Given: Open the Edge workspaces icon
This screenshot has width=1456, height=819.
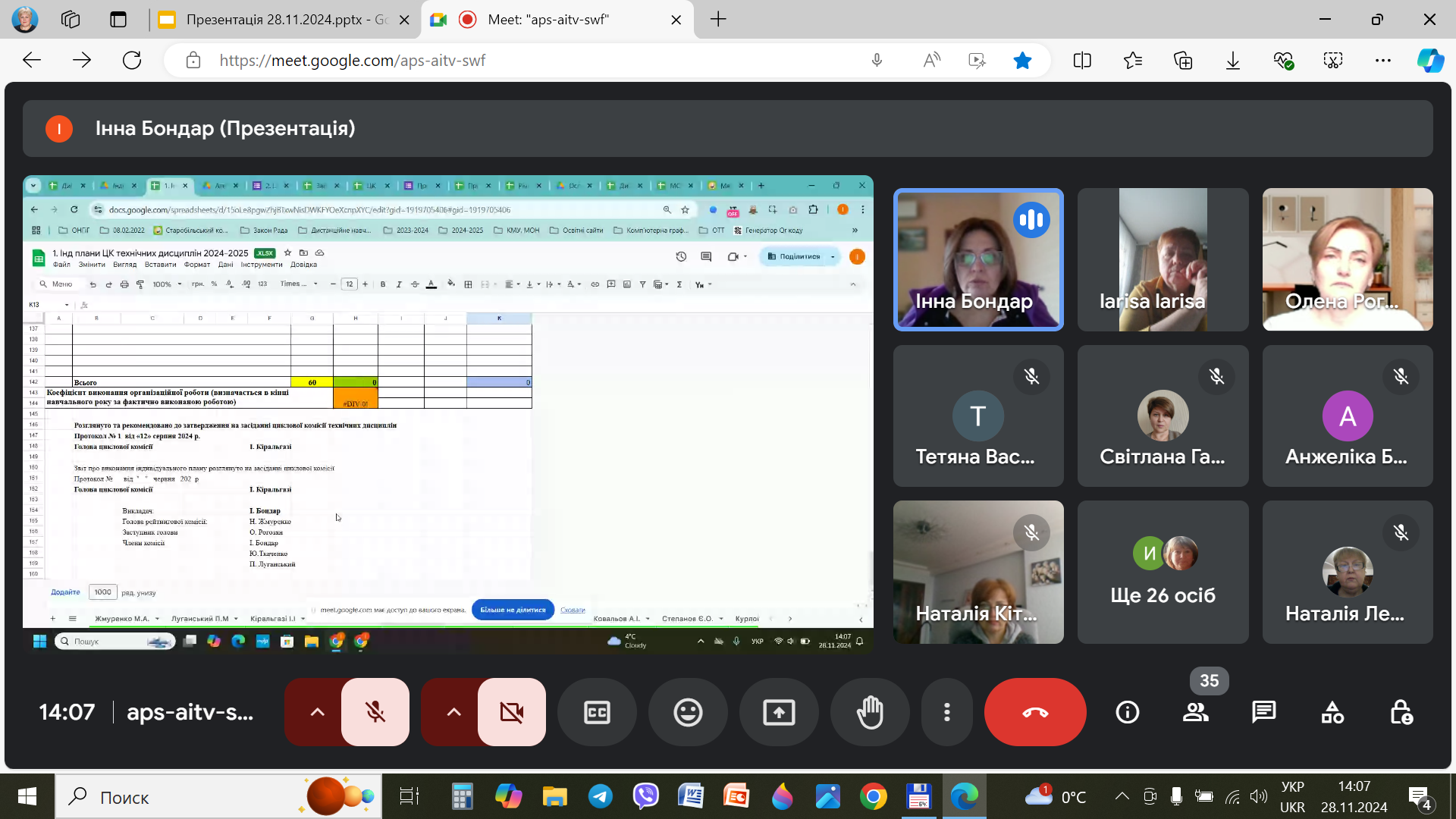Looking at the screenshot, I should tap(70, 20).
